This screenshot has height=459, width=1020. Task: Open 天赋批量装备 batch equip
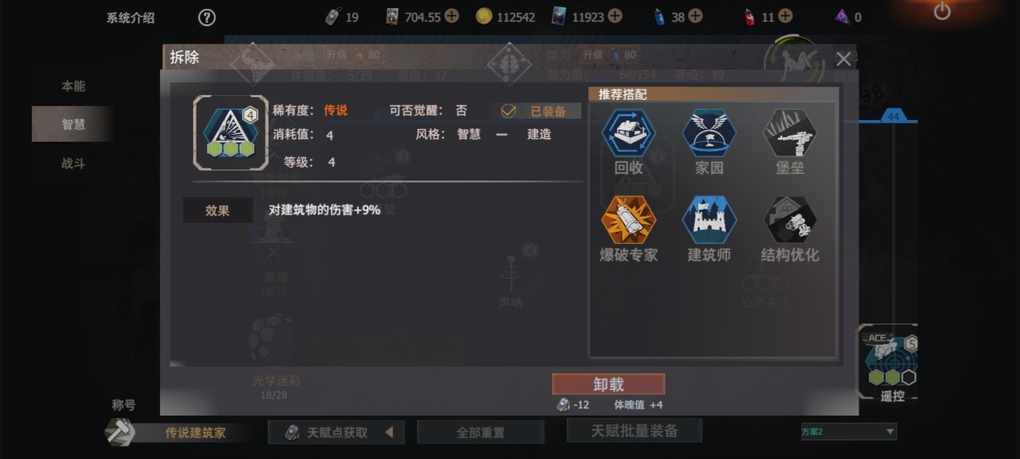[x=634, y=430]
